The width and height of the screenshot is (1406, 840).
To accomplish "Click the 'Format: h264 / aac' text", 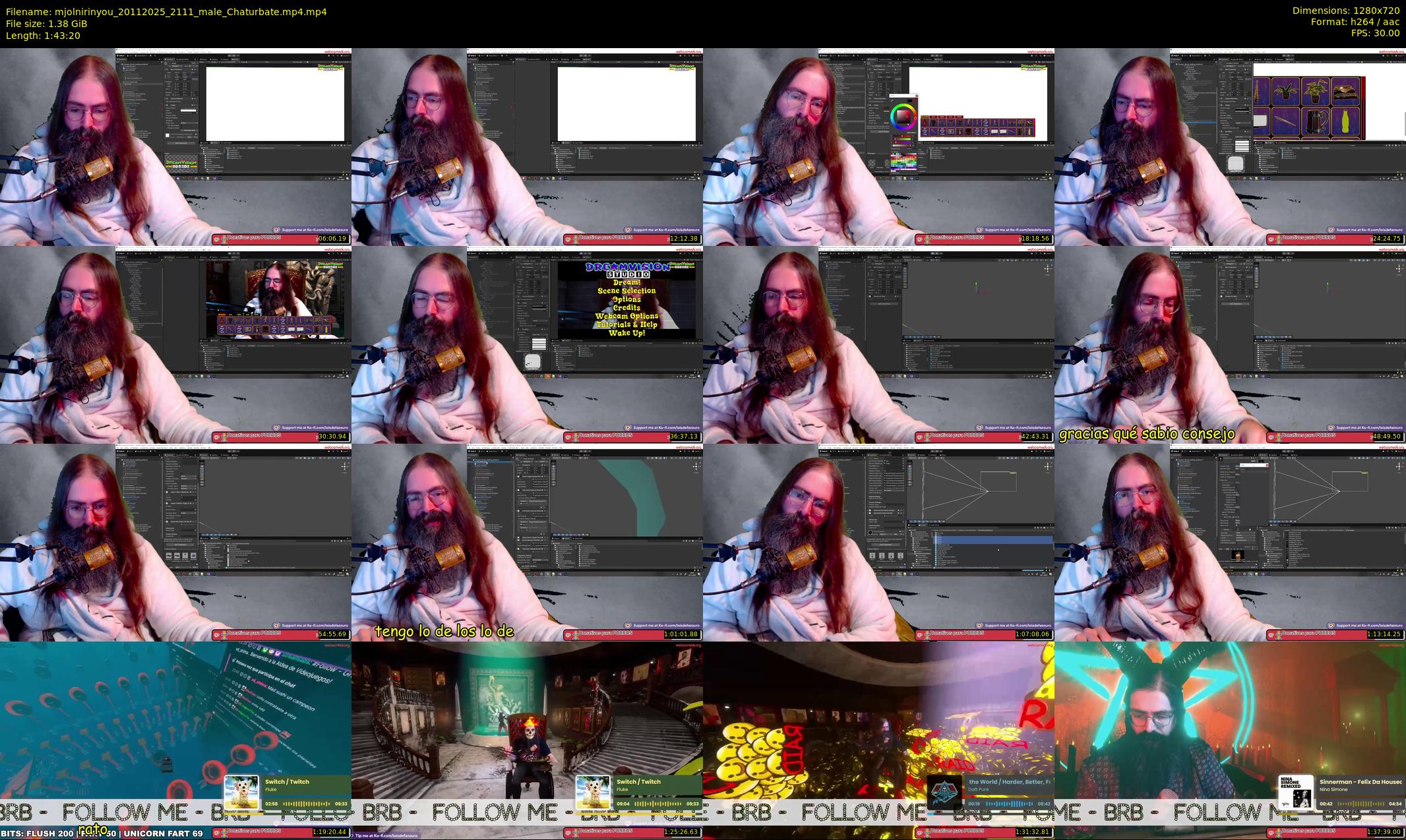I will (1355, 22).
